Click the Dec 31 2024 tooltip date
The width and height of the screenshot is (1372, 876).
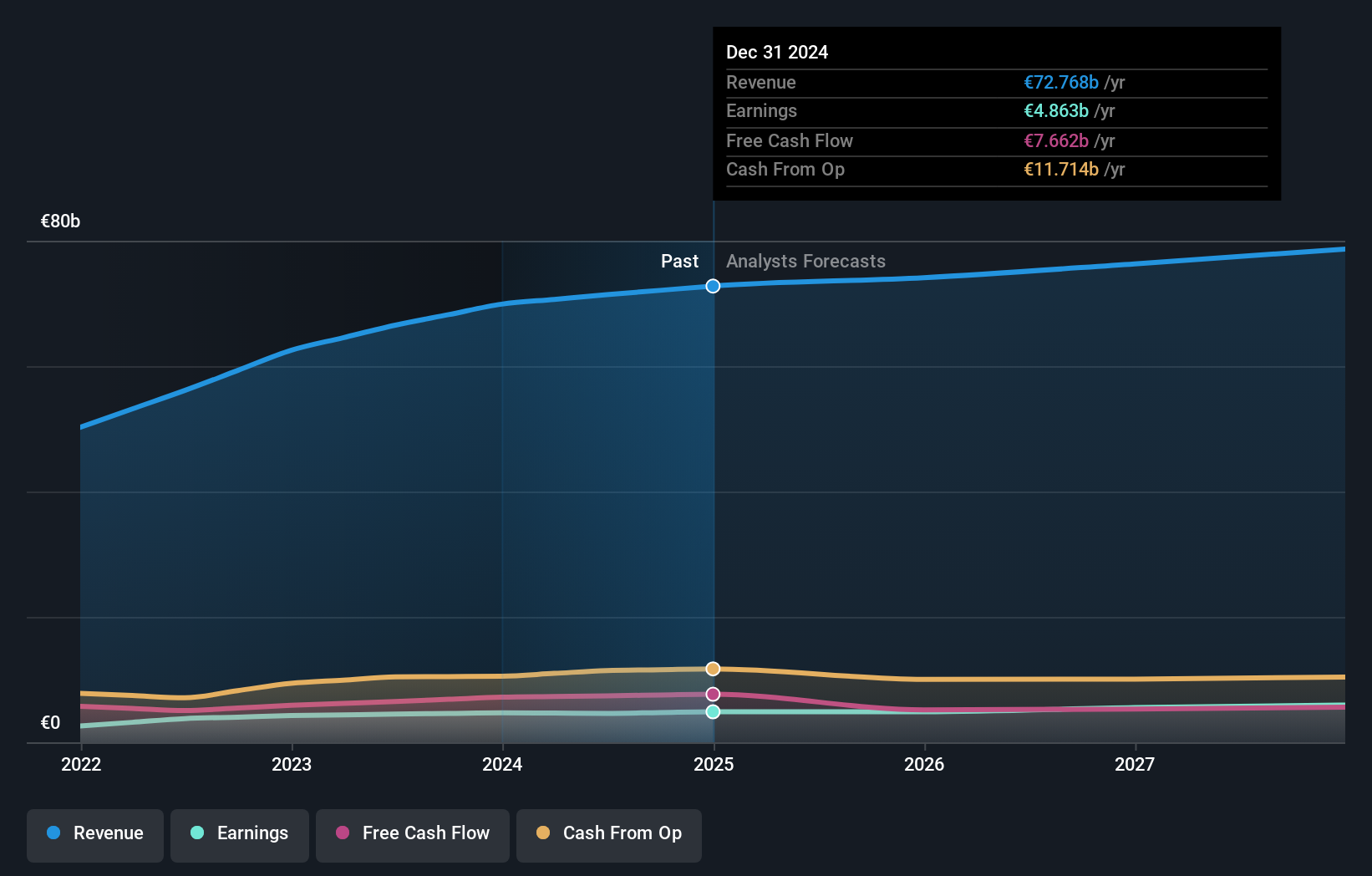click(x=777, y=53)
